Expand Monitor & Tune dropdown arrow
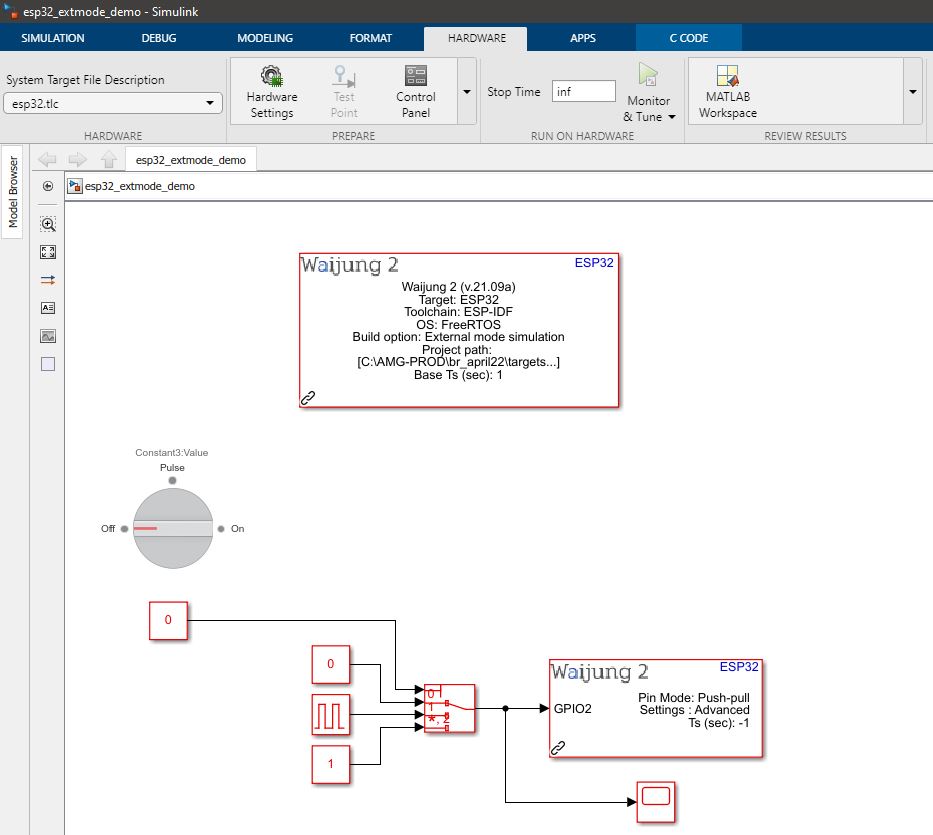This screenshot has height=835, width=933. (x=672, y=117)
